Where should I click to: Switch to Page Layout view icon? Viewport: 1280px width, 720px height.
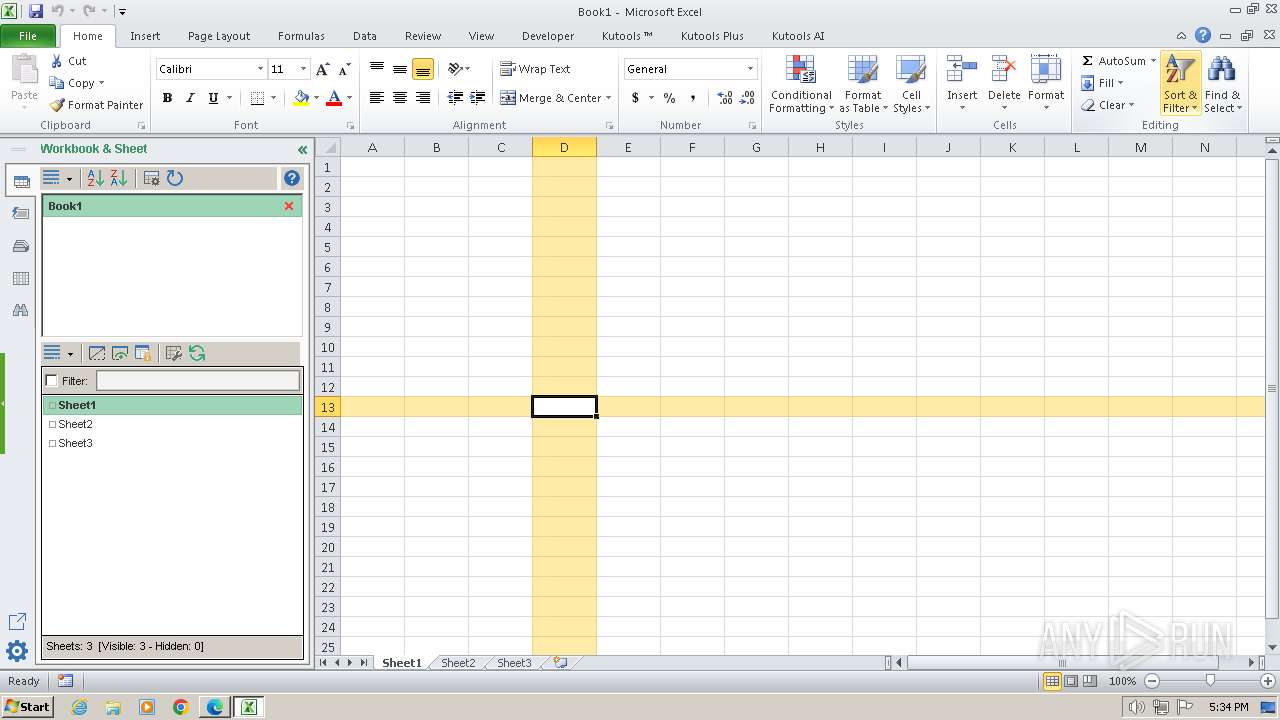(1071, 681)
